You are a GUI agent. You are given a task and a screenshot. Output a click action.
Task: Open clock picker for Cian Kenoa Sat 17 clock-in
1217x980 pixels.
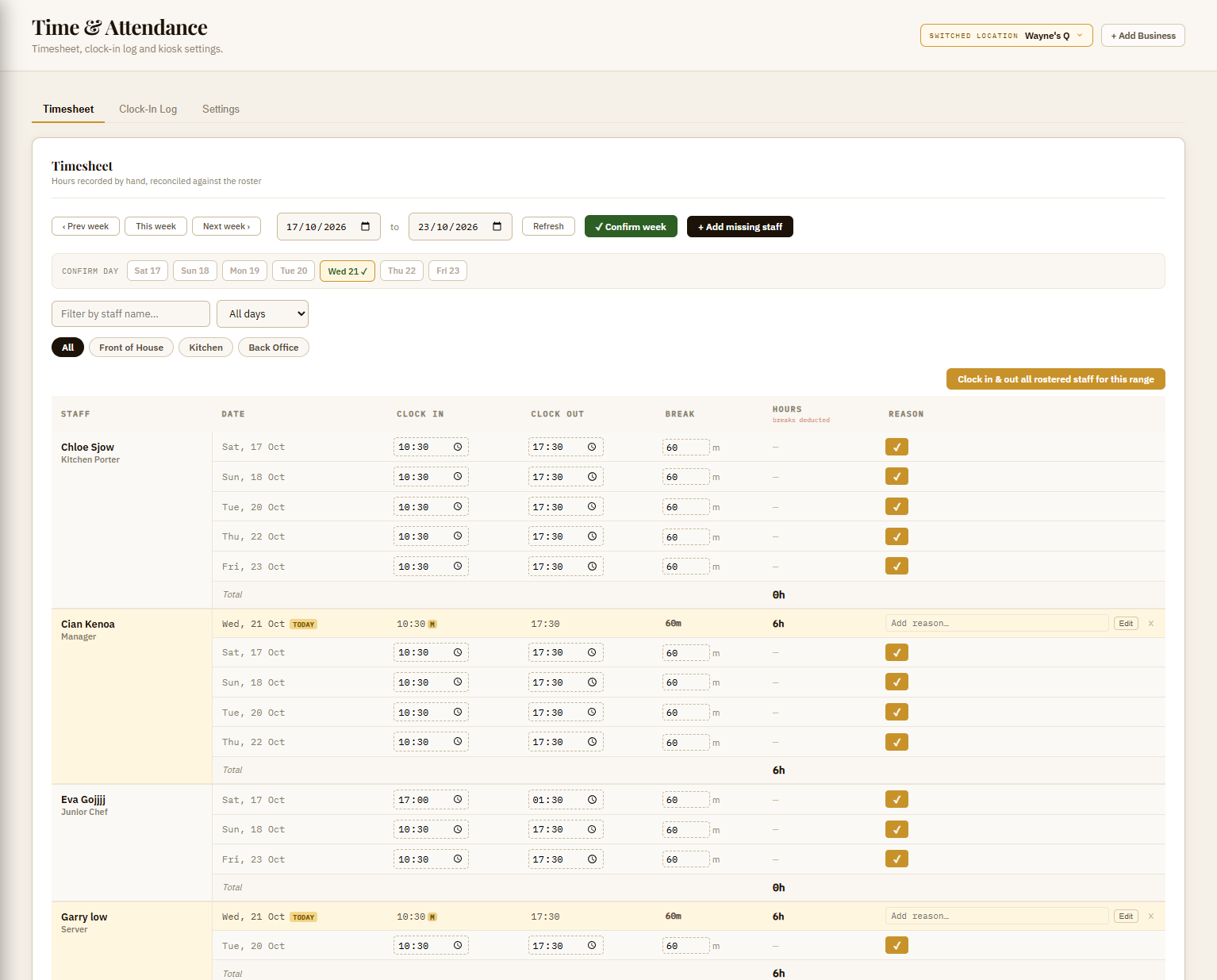coord(458,653)
